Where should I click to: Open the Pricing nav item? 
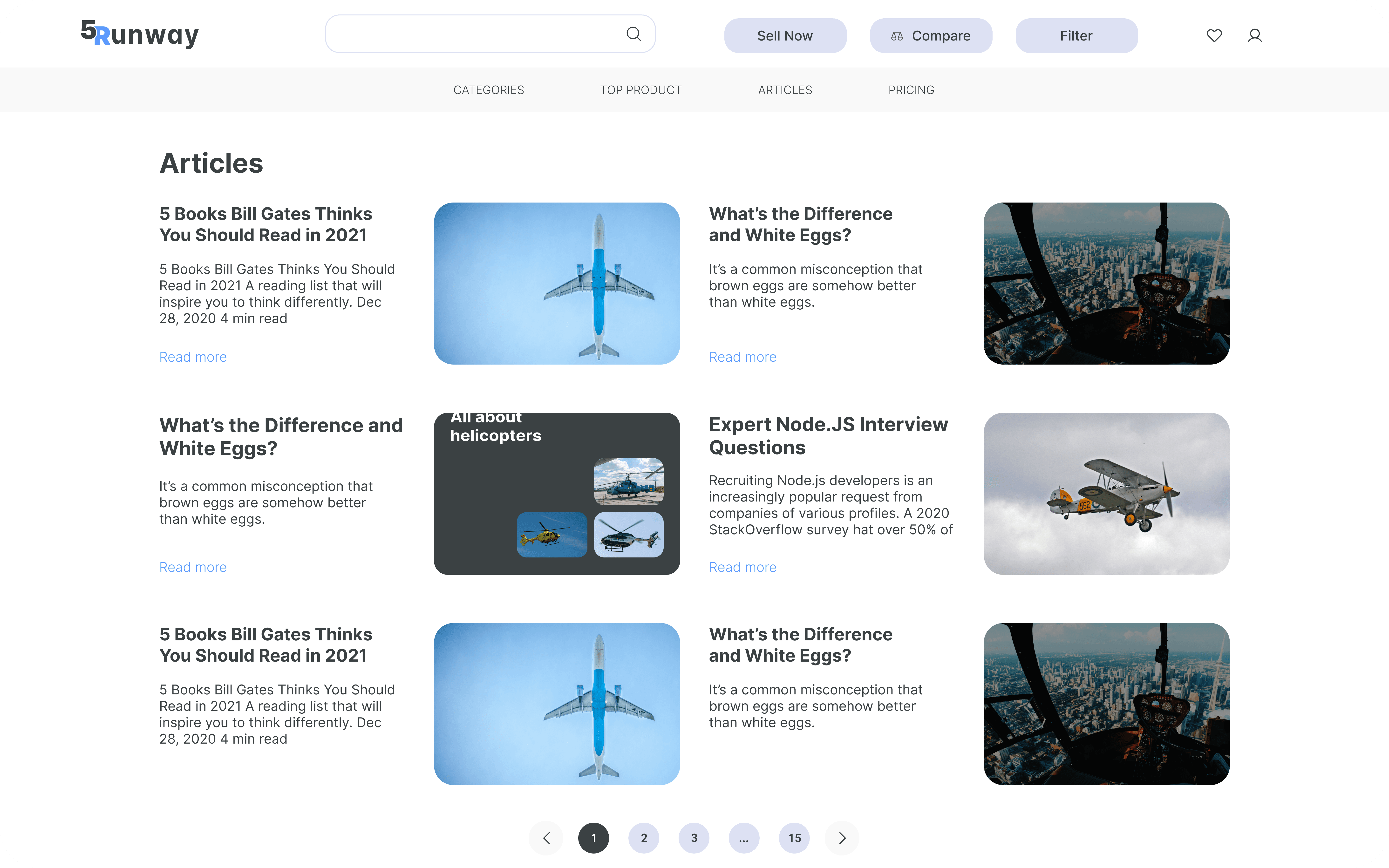(x=911, y=90)
